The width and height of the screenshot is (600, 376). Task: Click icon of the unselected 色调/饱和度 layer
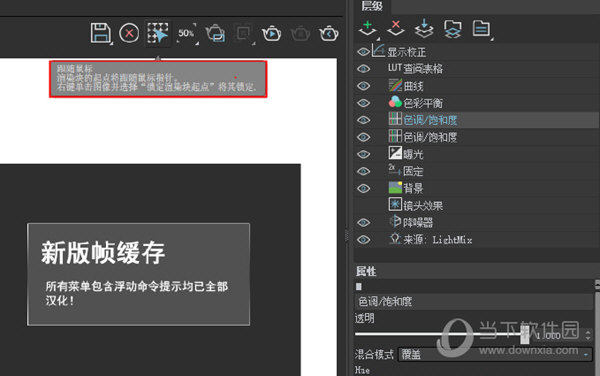[x=395, y=136]
